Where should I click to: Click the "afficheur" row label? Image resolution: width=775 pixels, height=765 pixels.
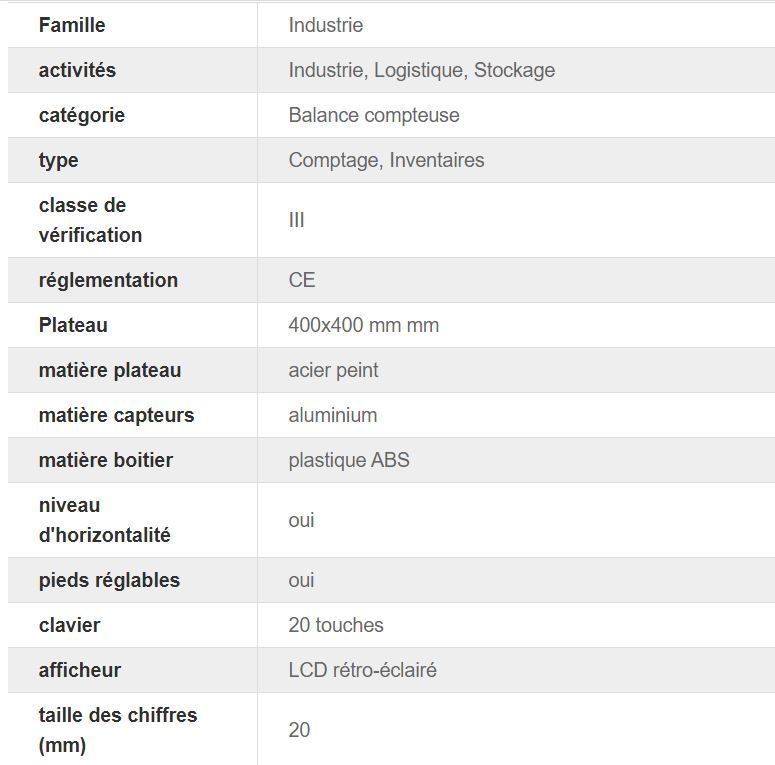pos(80,670)
